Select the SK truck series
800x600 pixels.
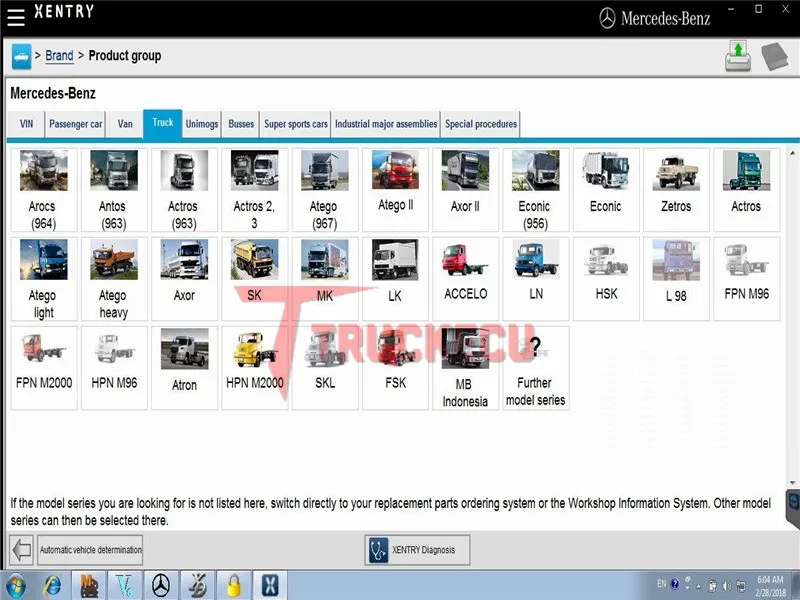coord(255,279)
